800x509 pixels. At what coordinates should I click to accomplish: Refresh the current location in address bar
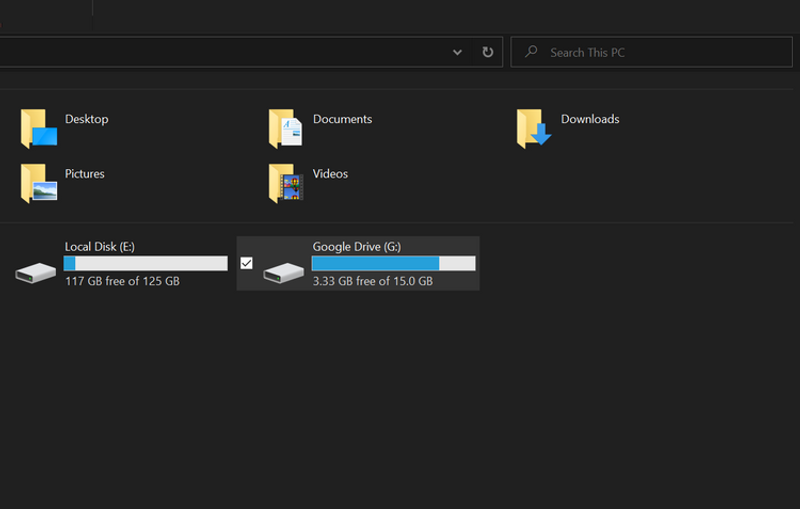(x=487, y=52)
